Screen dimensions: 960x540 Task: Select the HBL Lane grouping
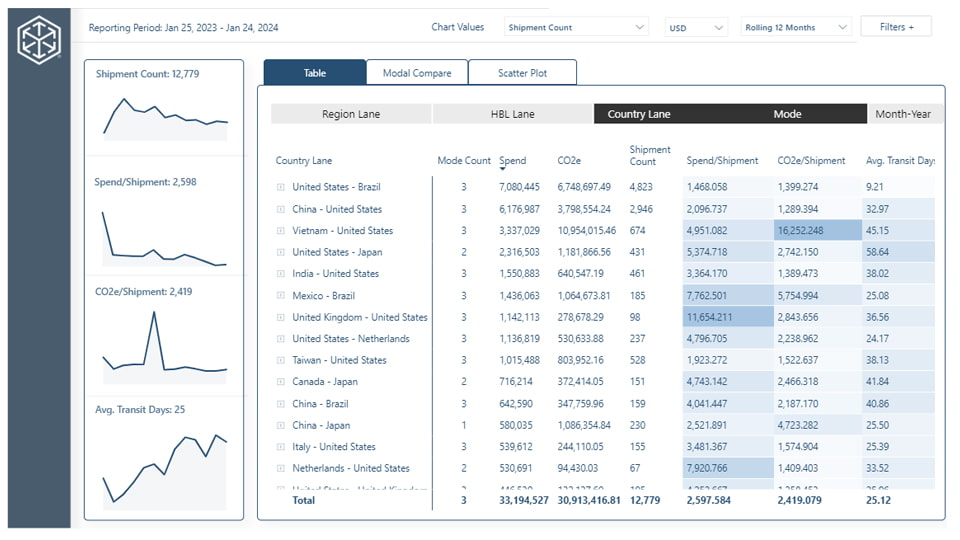[x=512, y=114]
